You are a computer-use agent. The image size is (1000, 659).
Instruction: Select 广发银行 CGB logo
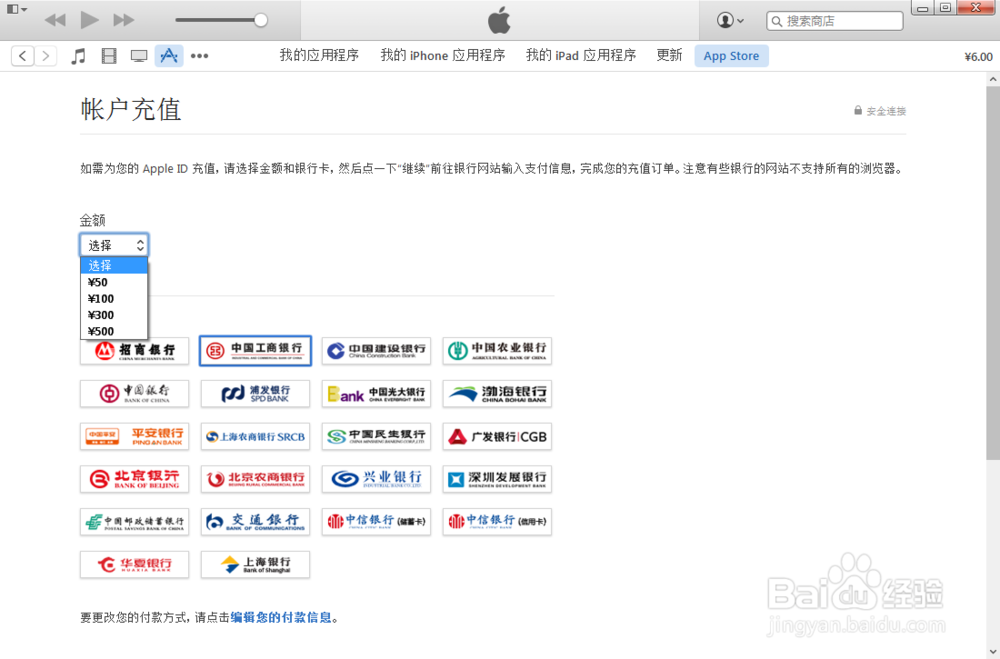pyautogui.click(x=497, y=436)
